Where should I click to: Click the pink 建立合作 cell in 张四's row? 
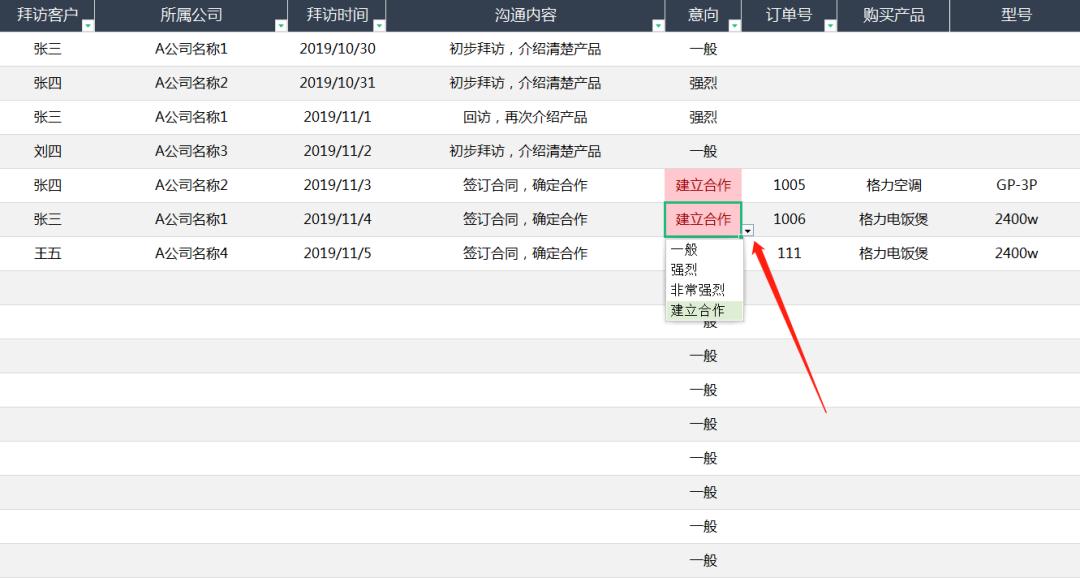[704, 185]
